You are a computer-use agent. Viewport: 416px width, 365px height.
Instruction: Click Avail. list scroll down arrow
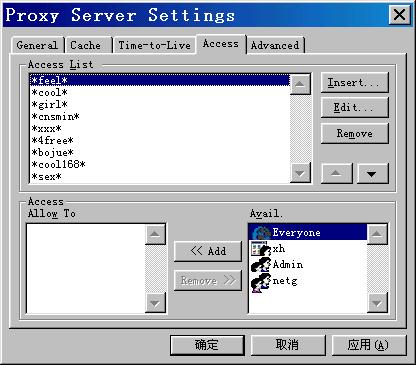(x=377, y=303)
